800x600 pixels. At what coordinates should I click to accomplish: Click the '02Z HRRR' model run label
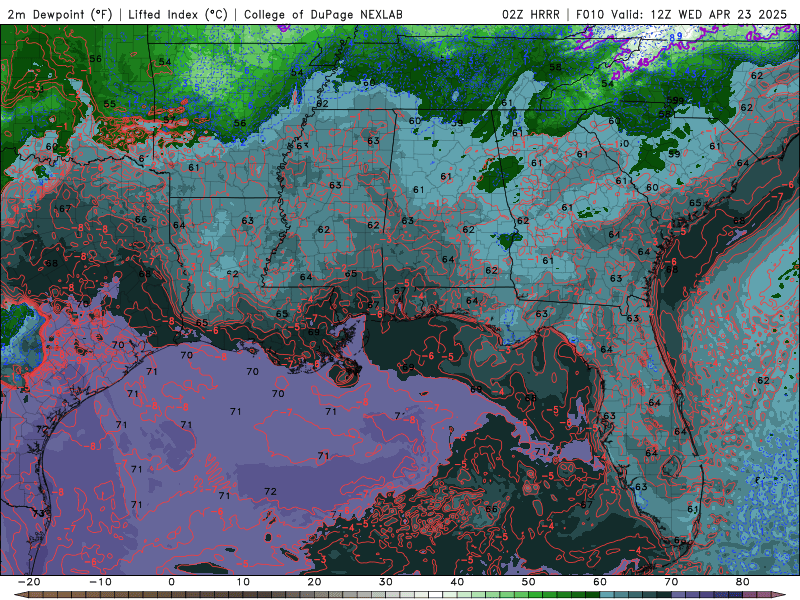[x=531, y=15]
